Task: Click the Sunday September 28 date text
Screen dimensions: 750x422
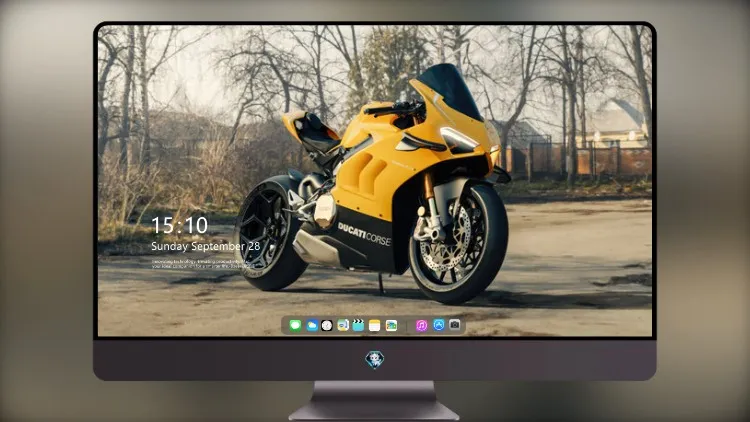Action: 206,246
